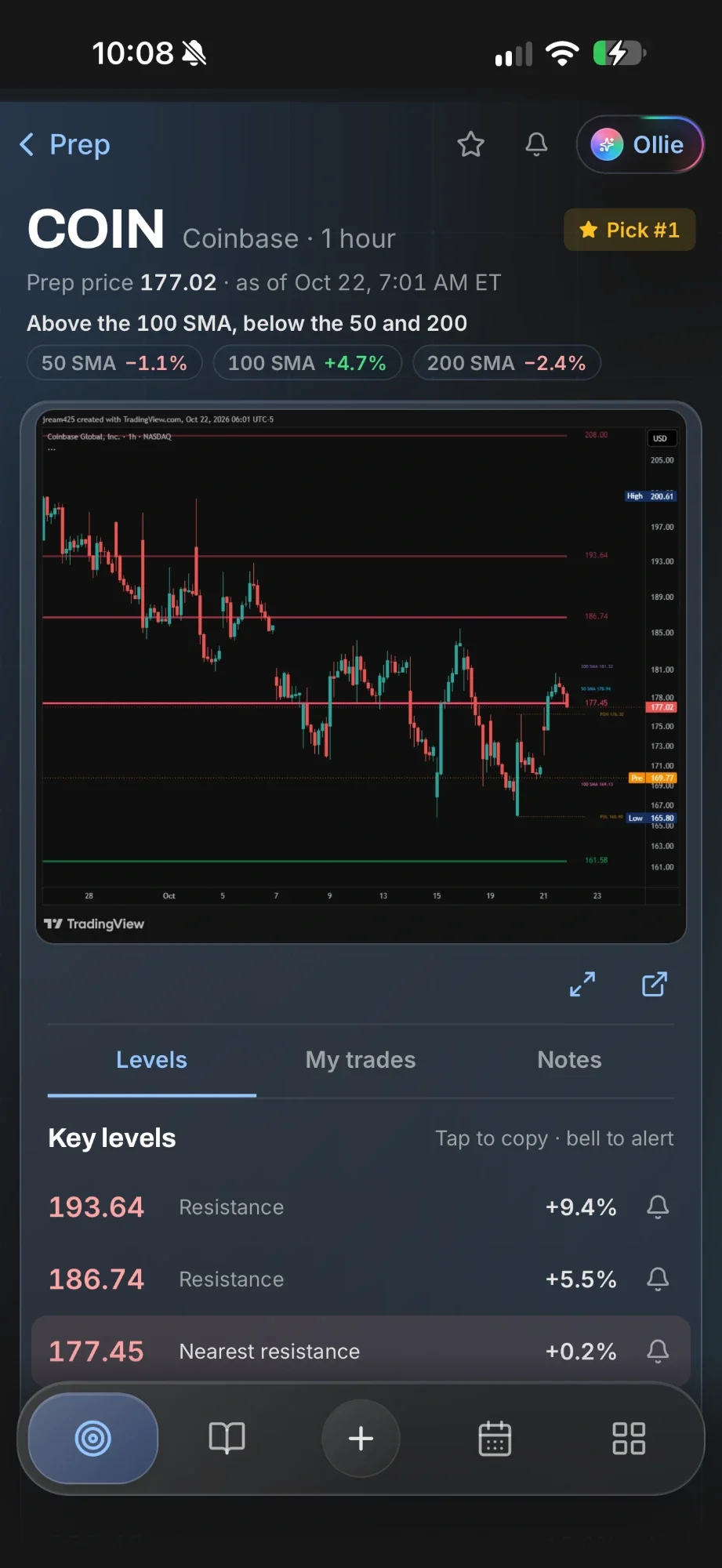Expand chart to fullscreen
Image resolution: width=722 pixels, height=1568 pixels.
582,984
